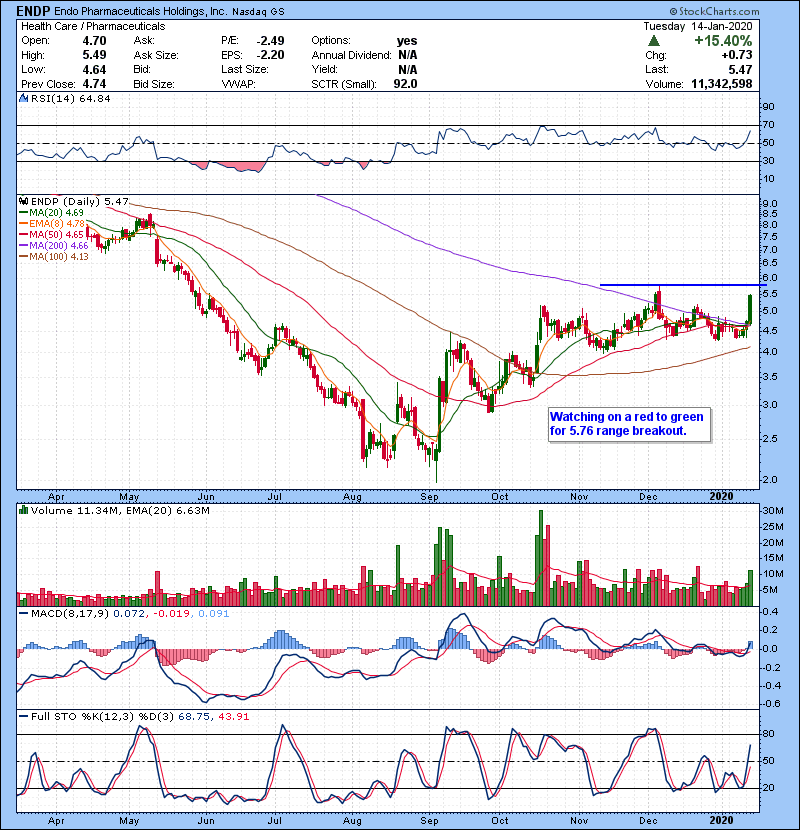Select the Low value 4.64
The image size is (800, 830).
94,69
